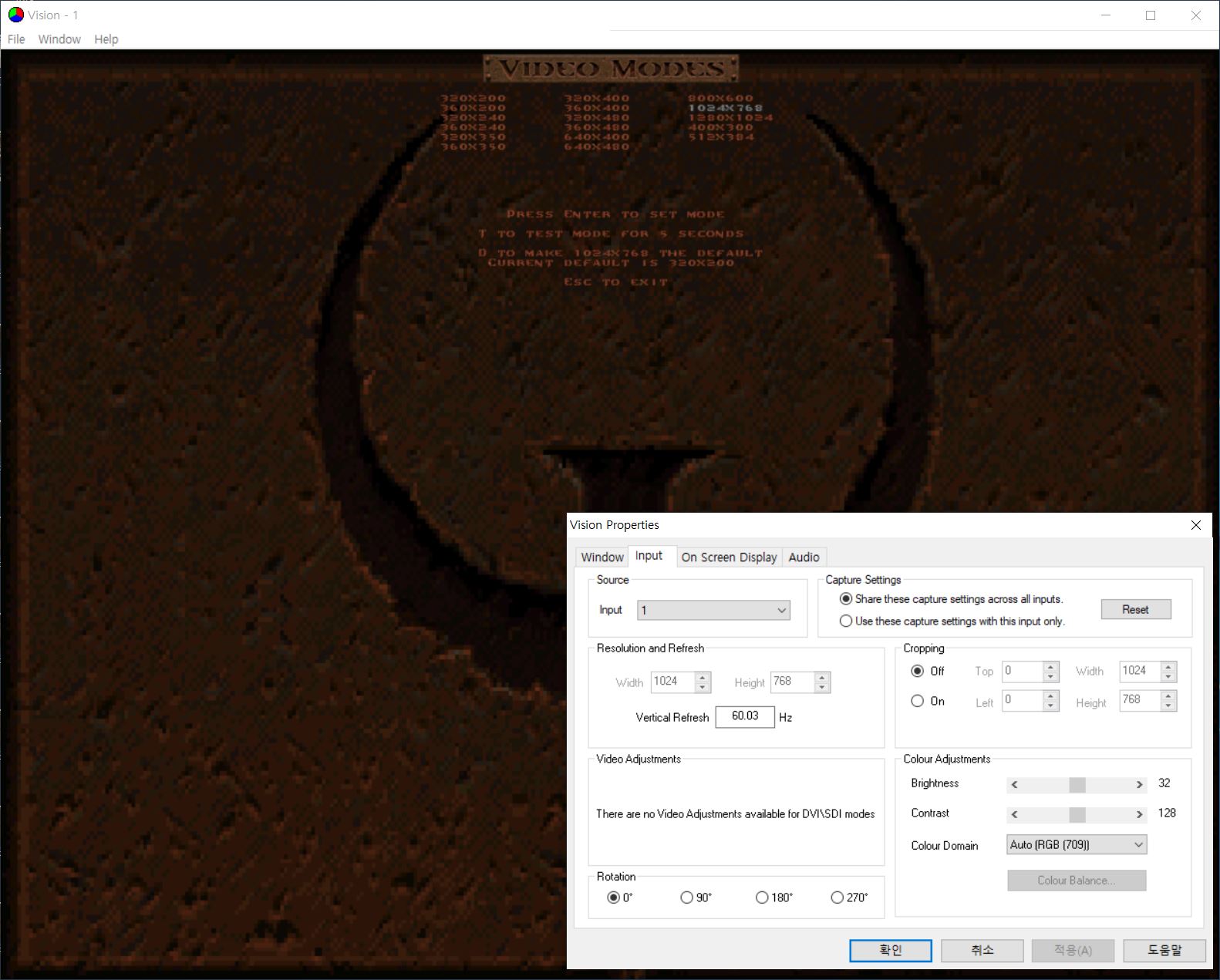Select 90° rotation
This screenshot has width=1220, height=980.
coord(696,897)
